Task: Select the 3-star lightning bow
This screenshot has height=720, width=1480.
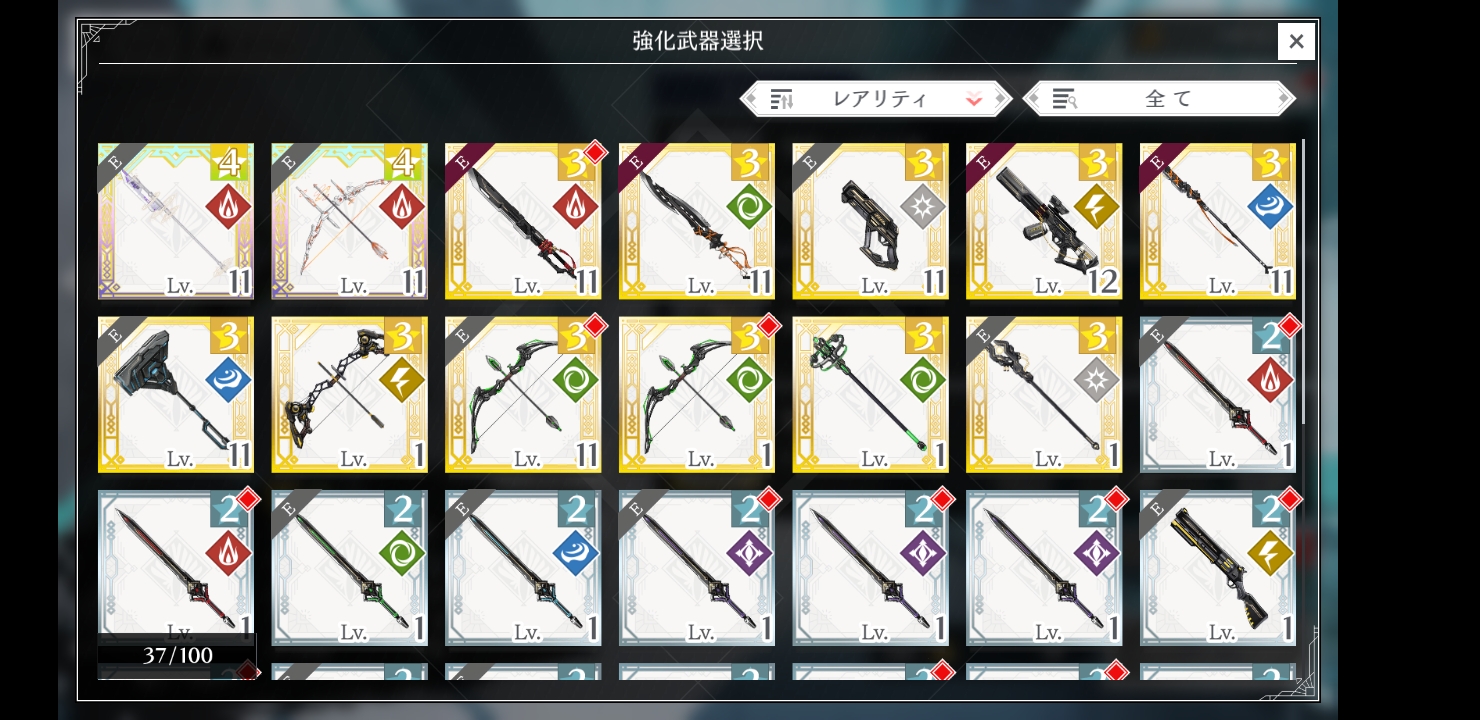Action: point(350,395)
